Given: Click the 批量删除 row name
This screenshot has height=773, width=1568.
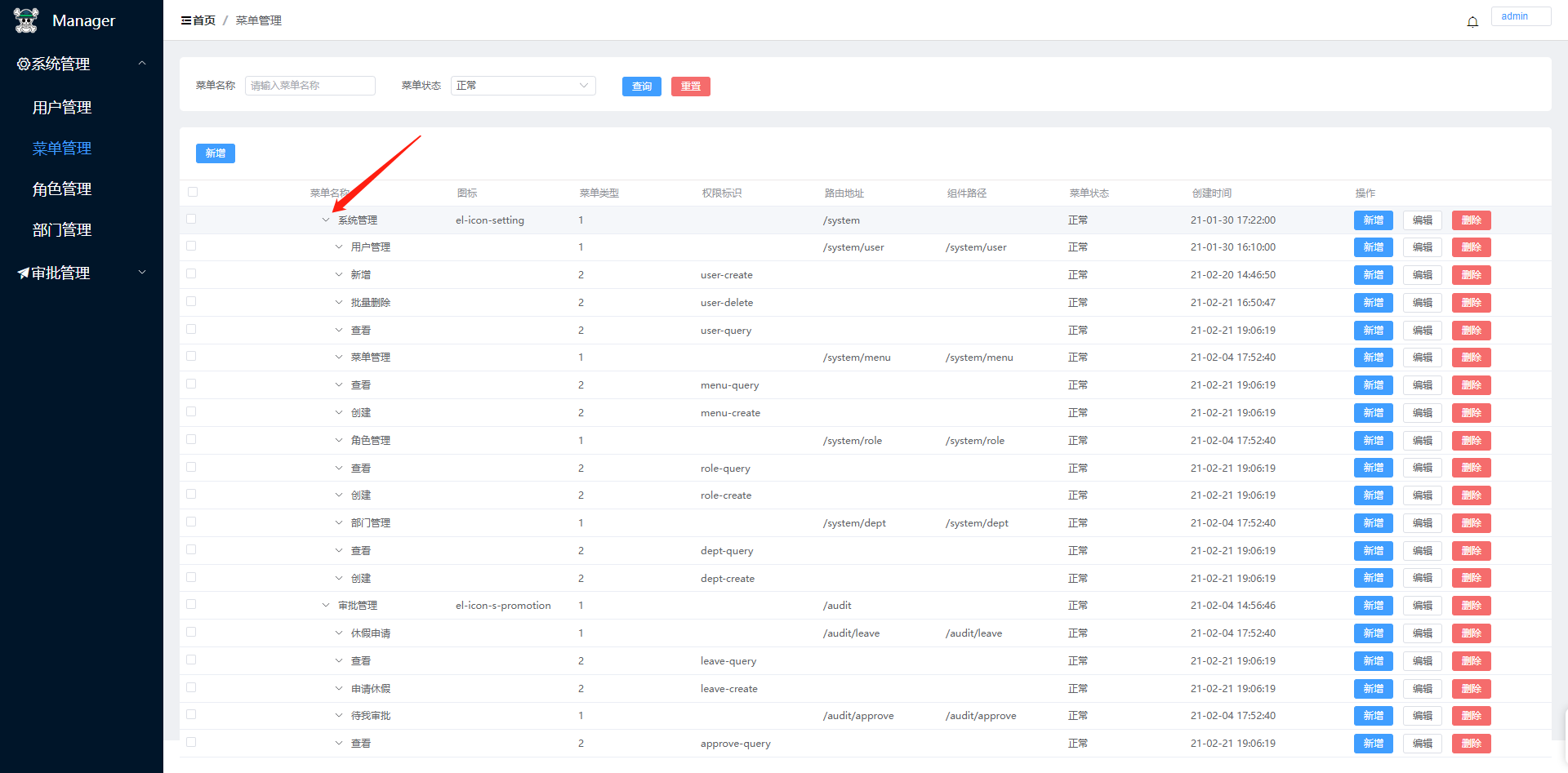Looking at the screenshot, I should click(x=371, y=303).
